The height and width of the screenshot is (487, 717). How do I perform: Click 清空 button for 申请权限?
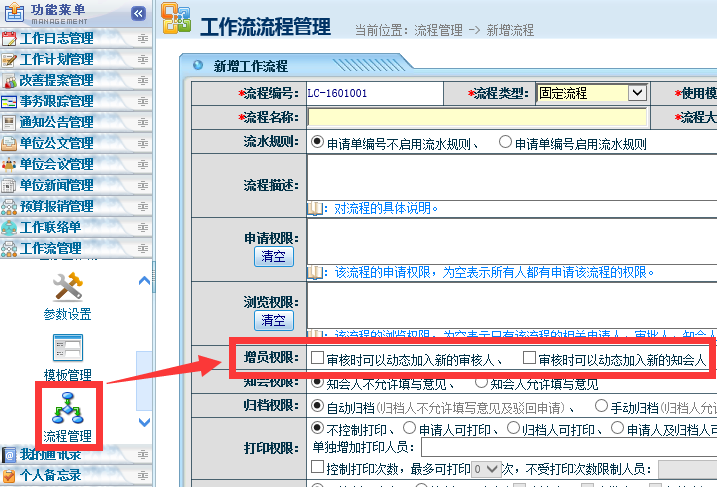[273, 257]
